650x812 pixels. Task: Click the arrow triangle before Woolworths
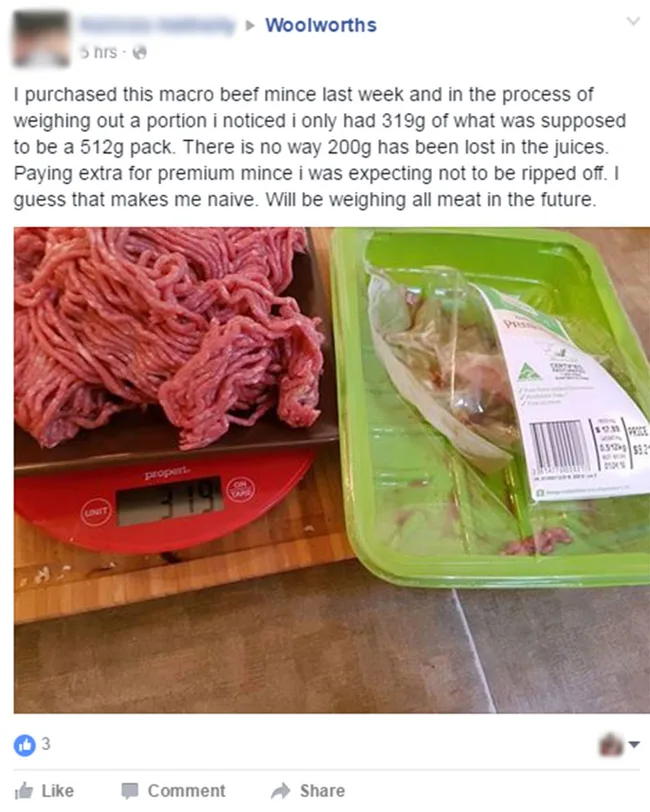point(250,25)
